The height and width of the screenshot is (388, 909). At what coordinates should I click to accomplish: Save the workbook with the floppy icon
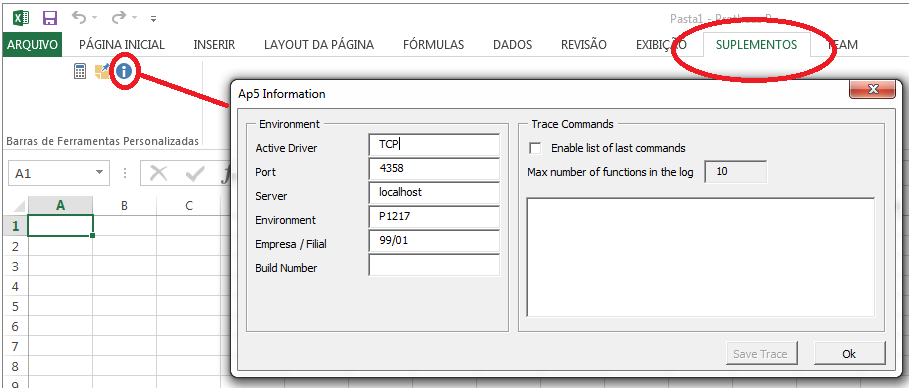(x=50, y=18)
